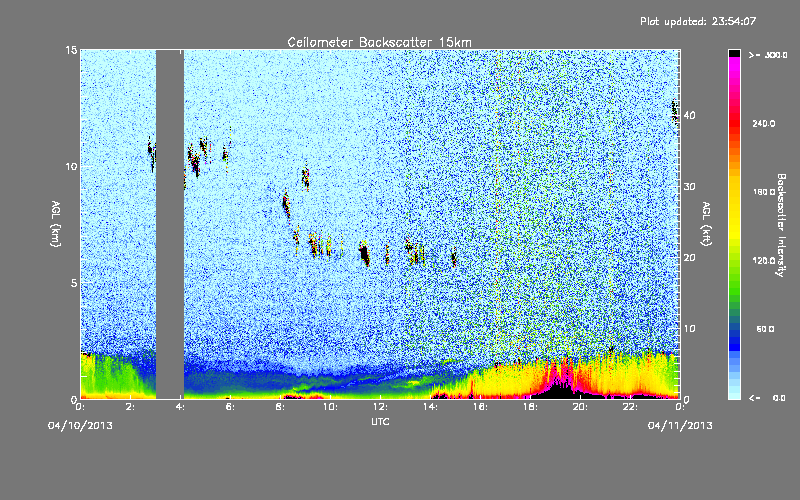Click the 15 km altitude tick label
This screenshot has height=500, width=800.
71,50
